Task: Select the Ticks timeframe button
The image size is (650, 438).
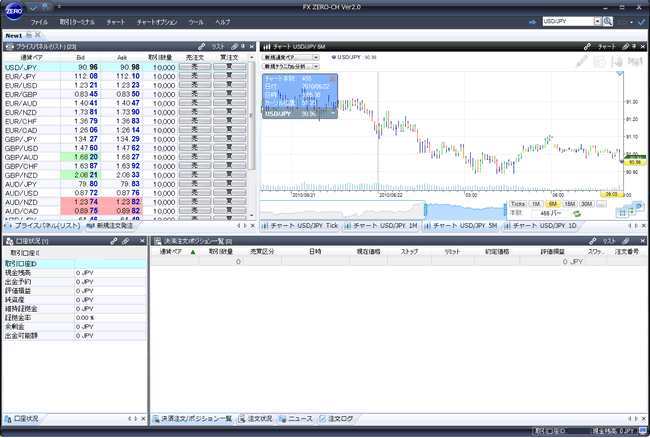Action: click(x=517, y=204)
